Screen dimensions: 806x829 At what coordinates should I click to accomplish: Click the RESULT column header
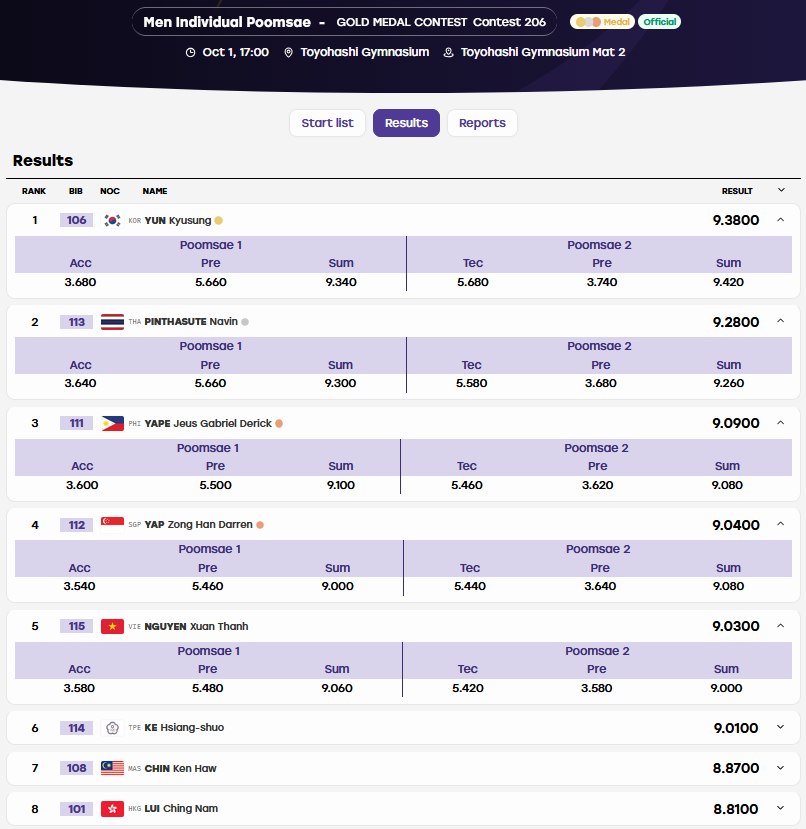click(737, 191)
